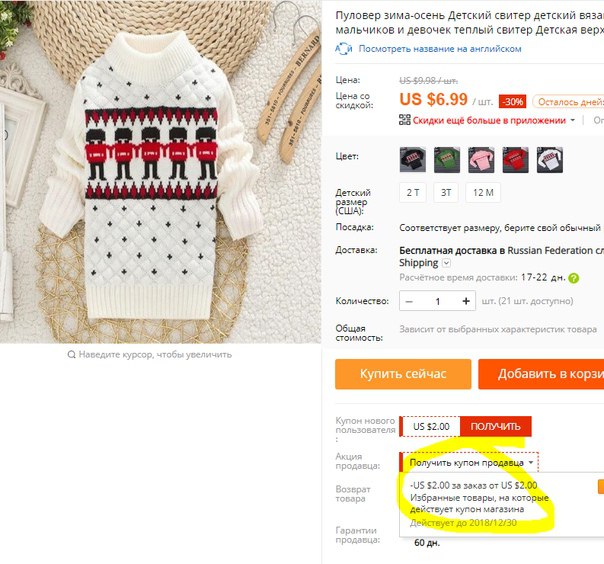The height and width of the screenshot is (564, 604).
Task: Click the QR code icon for app discounts
Action: pos(404,120)
